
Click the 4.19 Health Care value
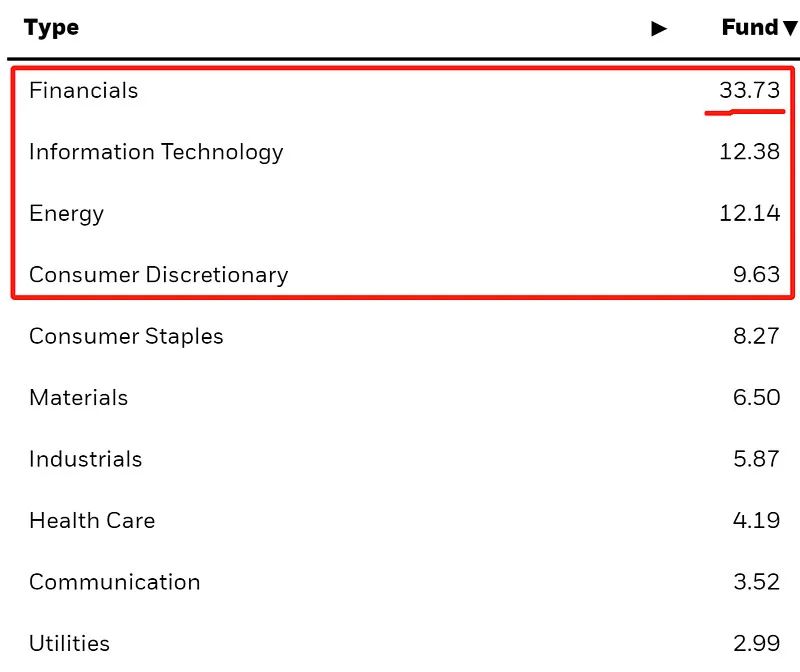click(x=756, y=521)
